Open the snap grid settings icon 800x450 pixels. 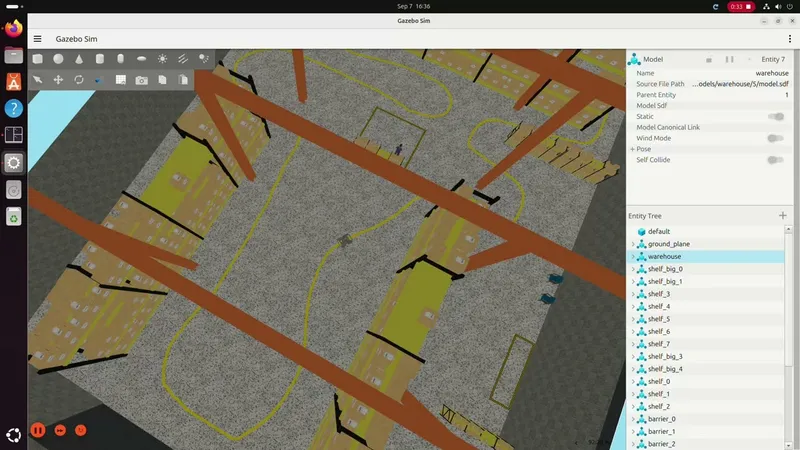click(x=120, y=80)
